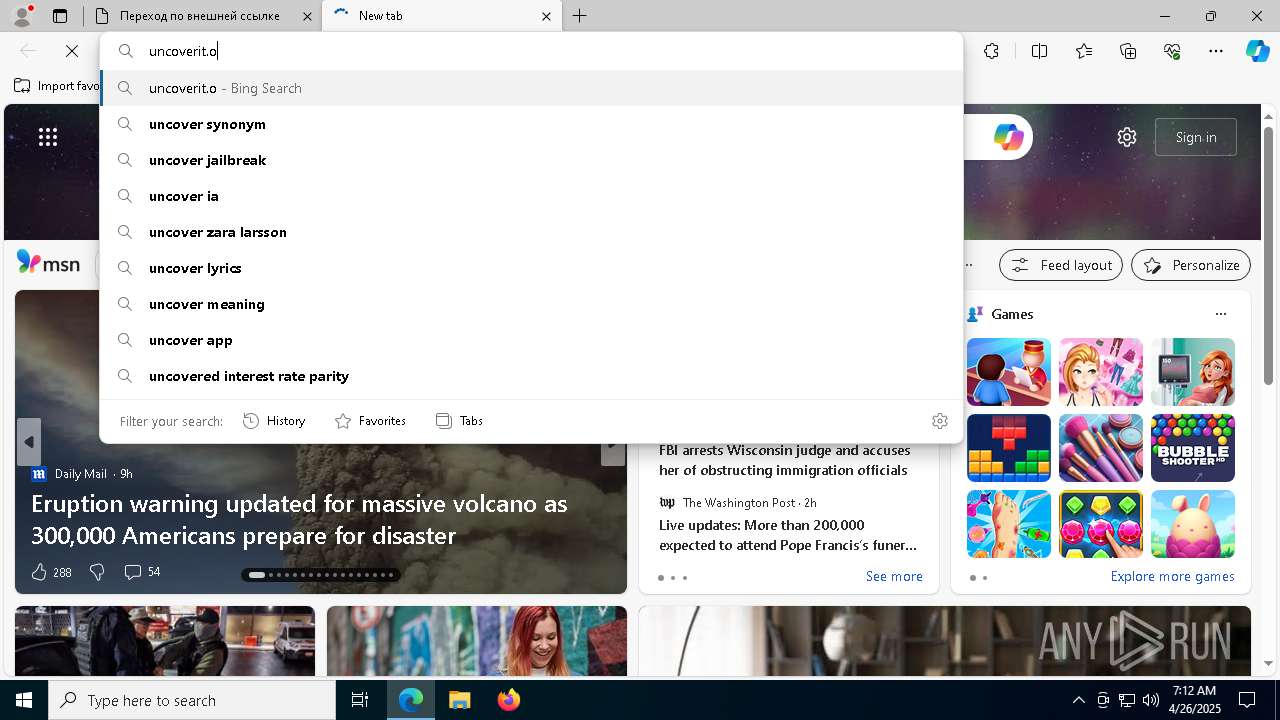
Task: Open the MSN logo link
Action: [48, 264]
